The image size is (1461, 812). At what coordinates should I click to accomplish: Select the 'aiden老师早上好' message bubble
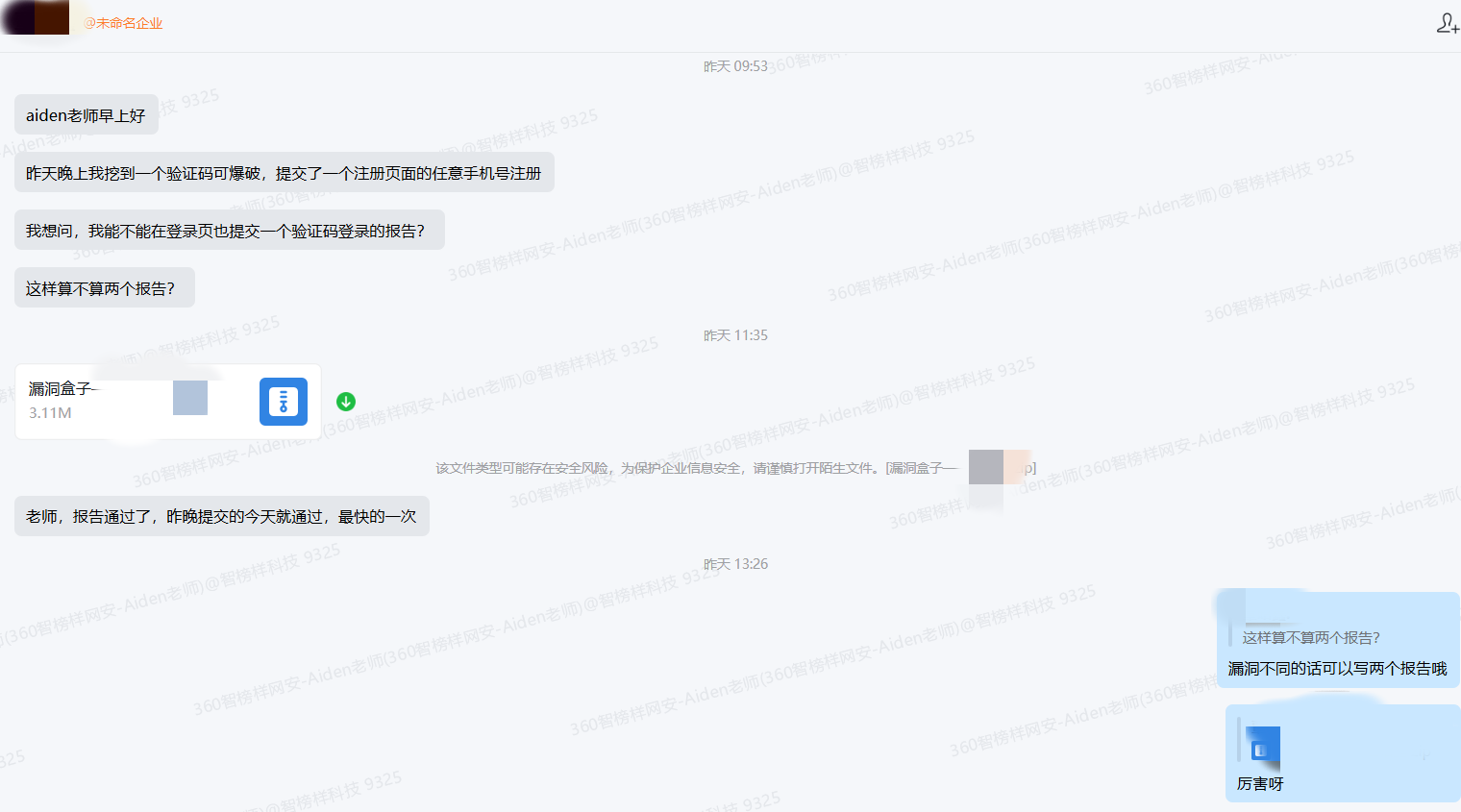click(x=86, y=115)
